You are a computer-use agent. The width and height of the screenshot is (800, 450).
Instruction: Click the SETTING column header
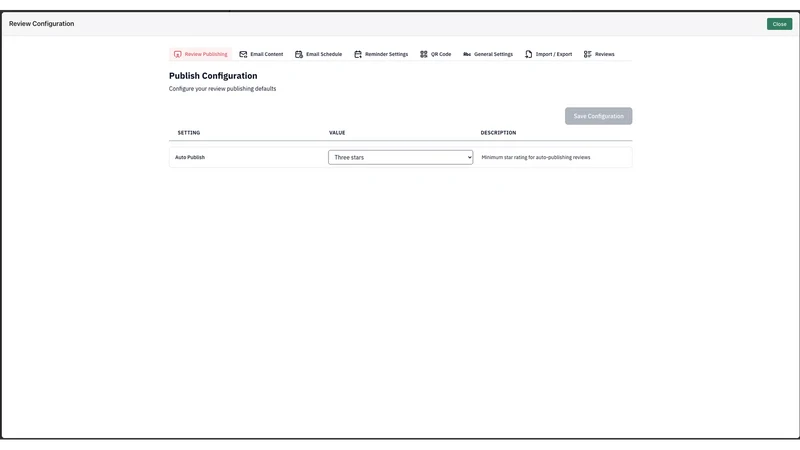click(x=189, y=133)
